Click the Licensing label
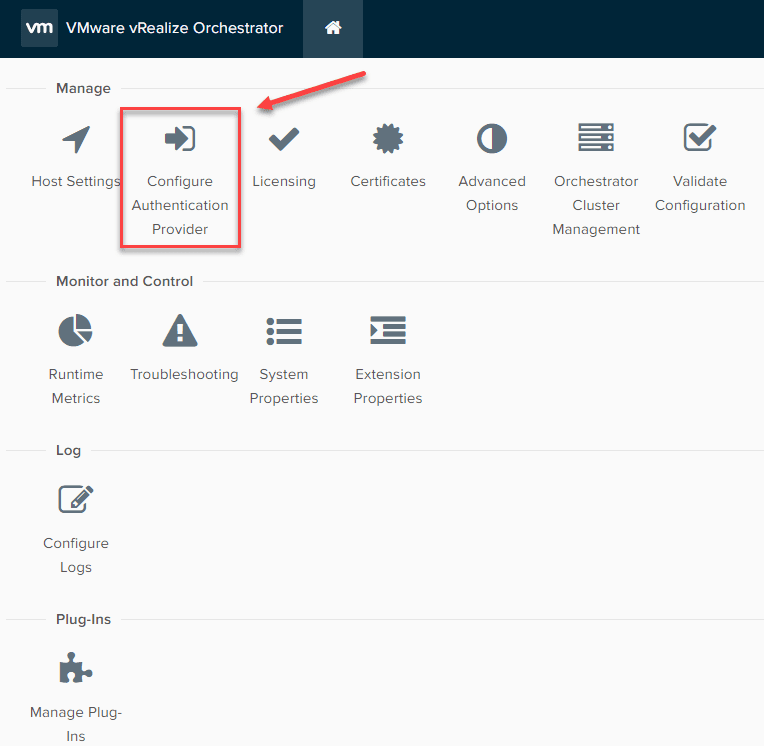The height and width of the screenshot is (746, 764). (284, 181)
